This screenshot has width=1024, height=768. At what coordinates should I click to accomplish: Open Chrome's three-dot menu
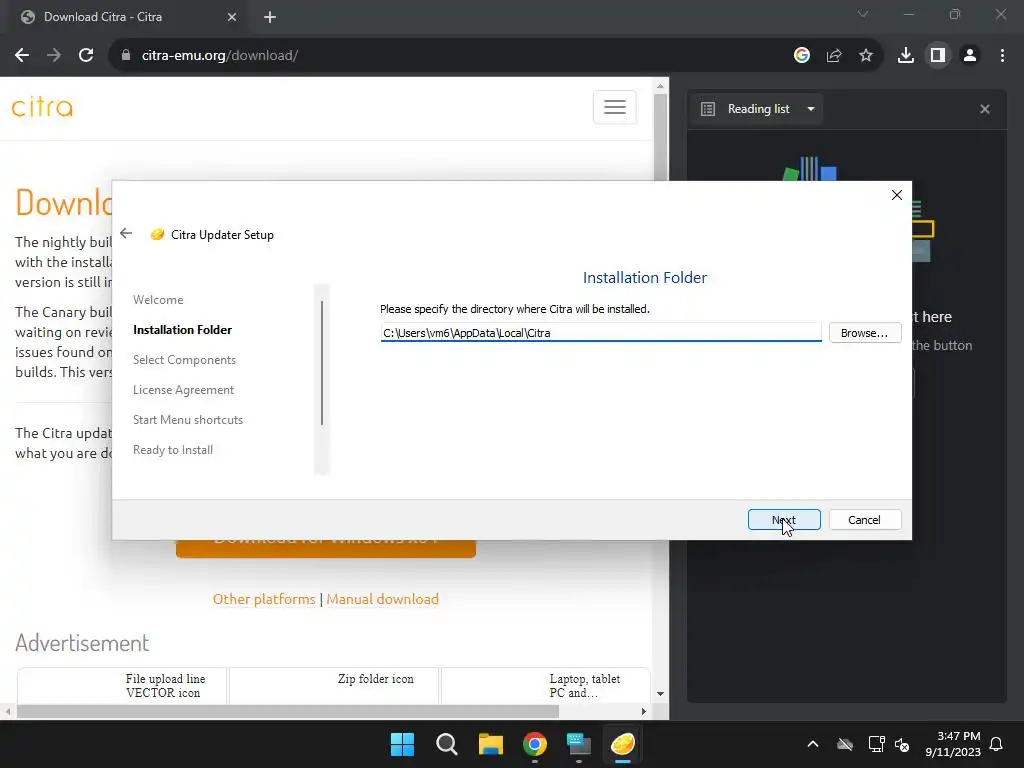(x=1002, y=56)
